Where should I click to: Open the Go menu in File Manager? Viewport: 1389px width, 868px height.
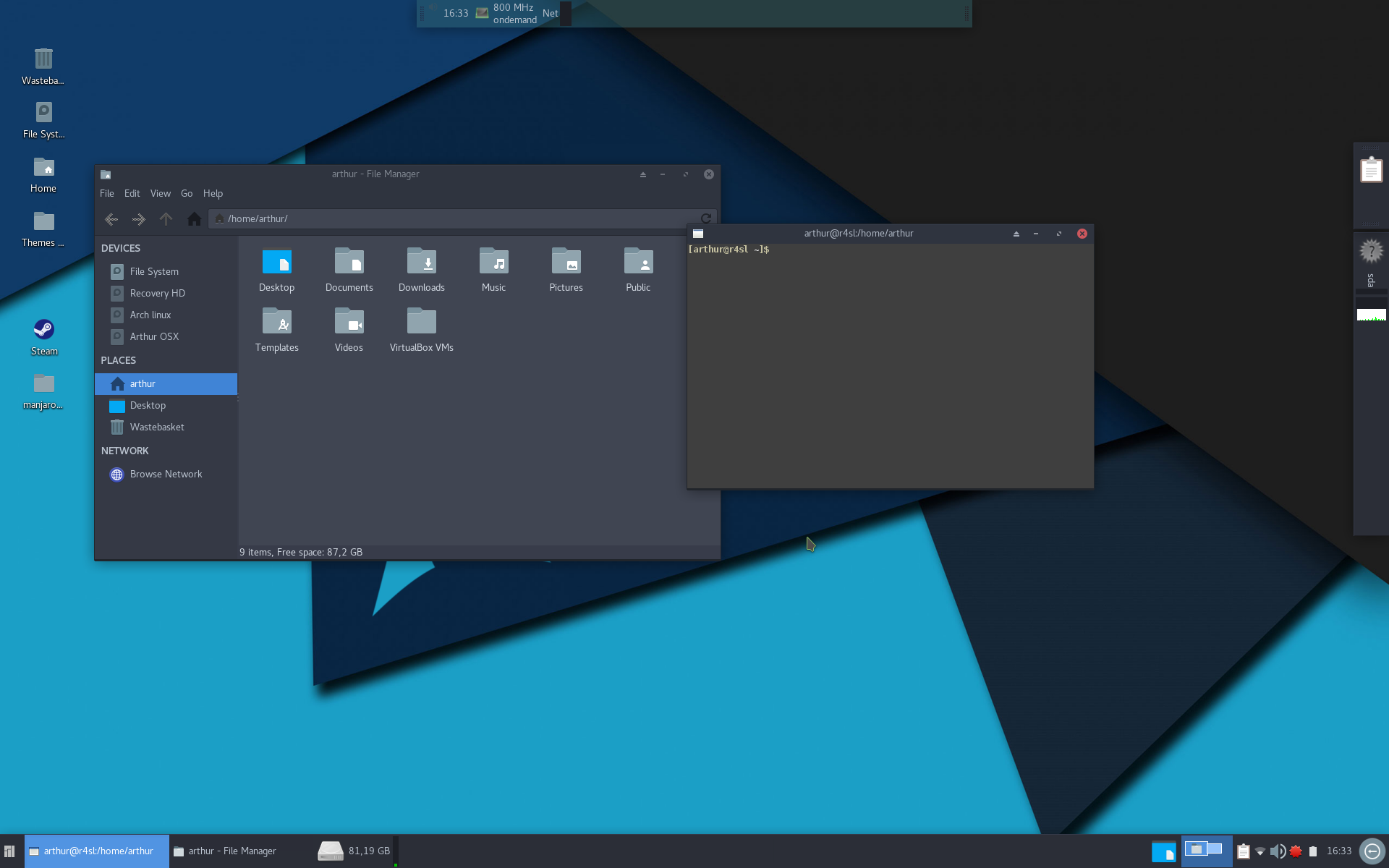[x=187, y=193]
